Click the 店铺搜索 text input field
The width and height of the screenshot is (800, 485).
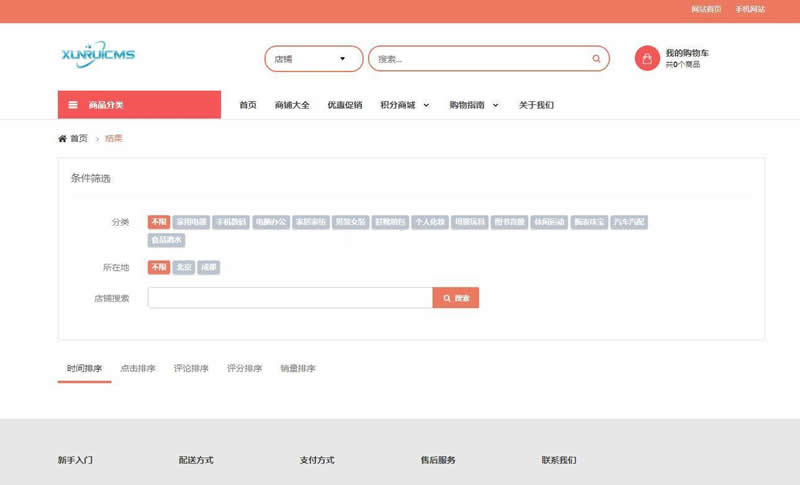pyautogui.click(x=290, y=298)
